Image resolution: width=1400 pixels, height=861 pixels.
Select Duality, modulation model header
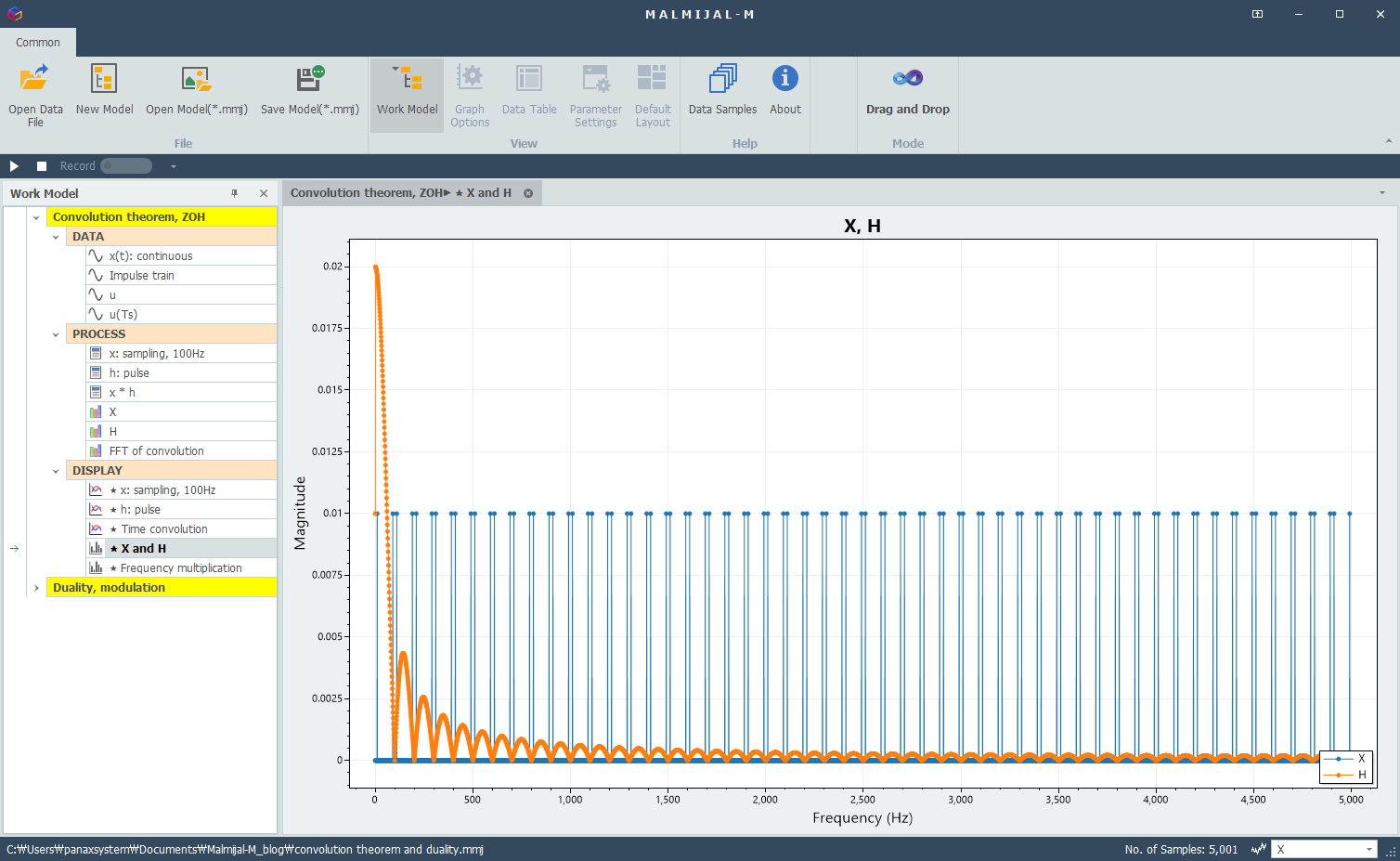click(162, 587)
